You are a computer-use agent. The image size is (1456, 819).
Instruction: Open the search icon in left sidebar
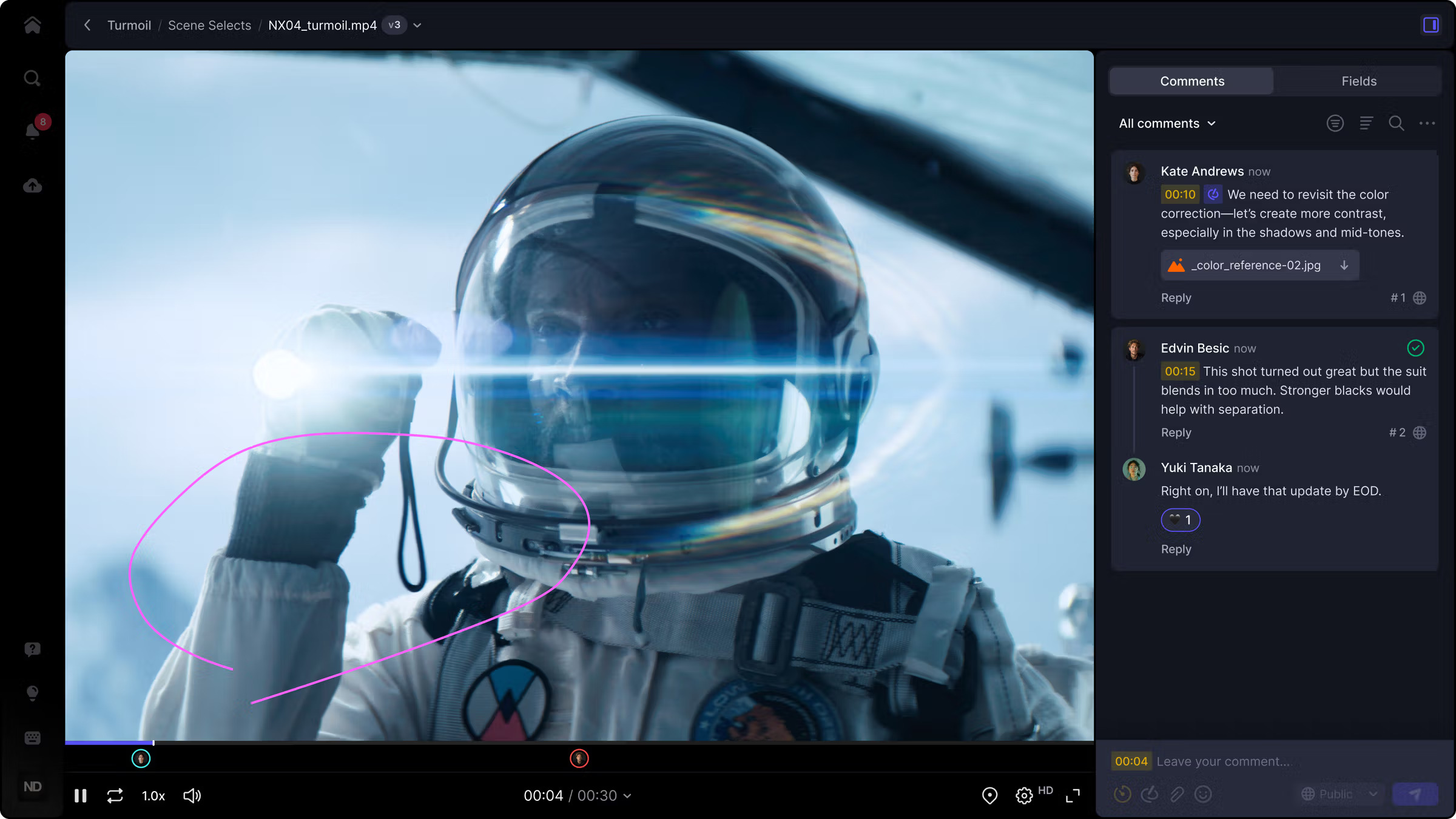(x=32, y=78)
